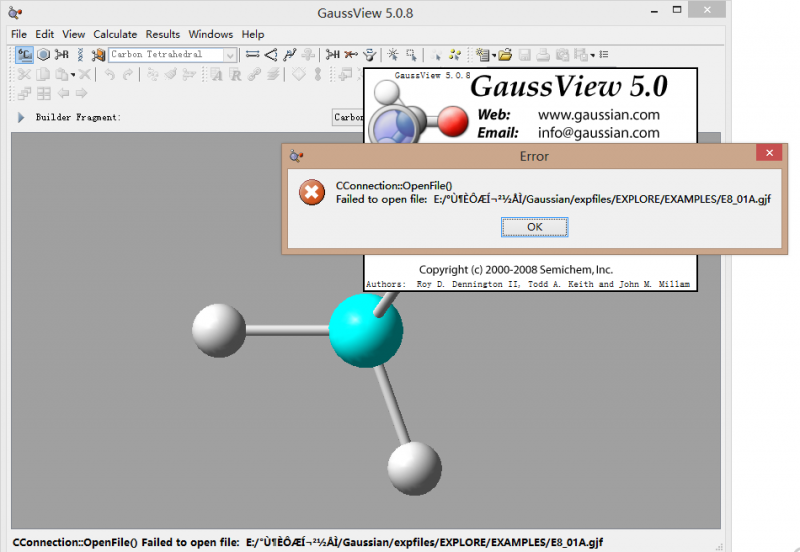Click the Rebond icon
The height and width of the screenshot is (552, 800).
click(189, 74)
